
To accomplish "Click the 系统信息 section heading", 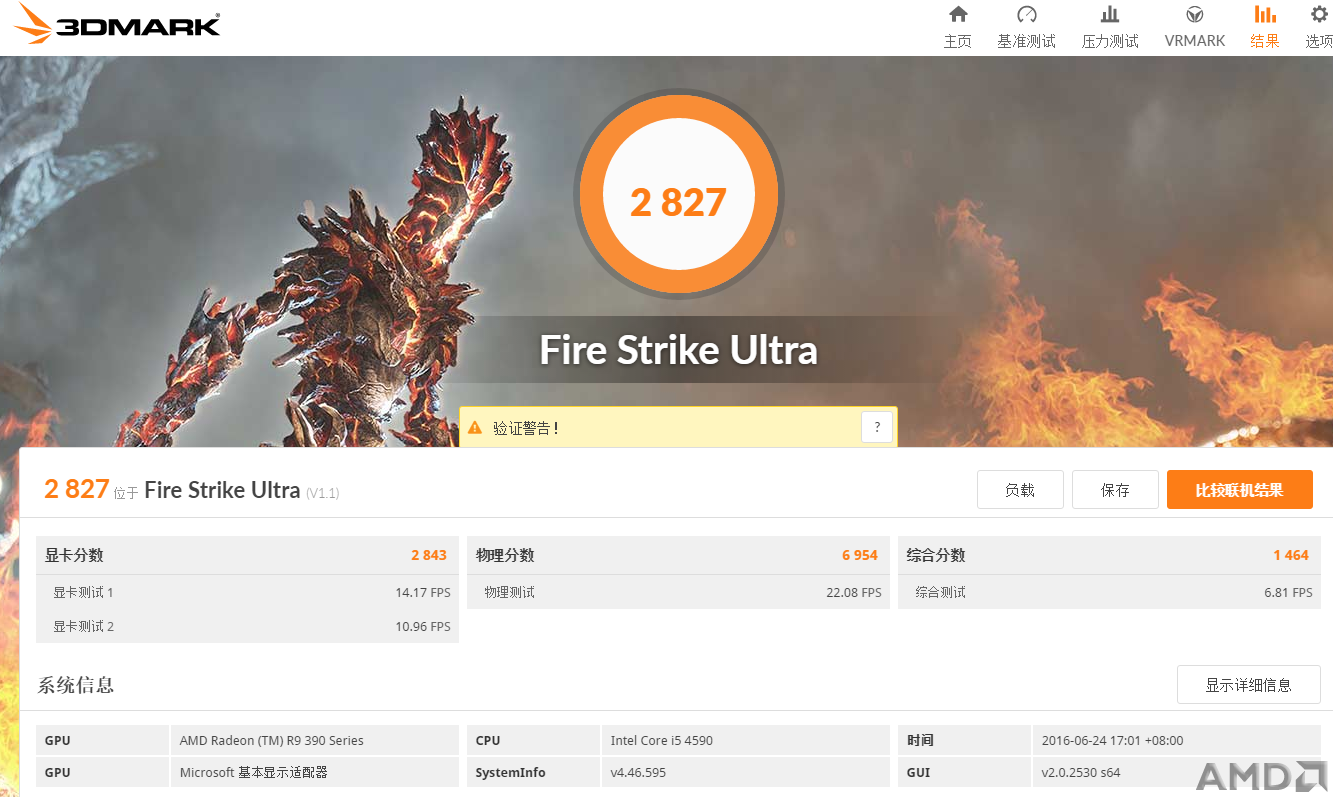I will (76, 685).
